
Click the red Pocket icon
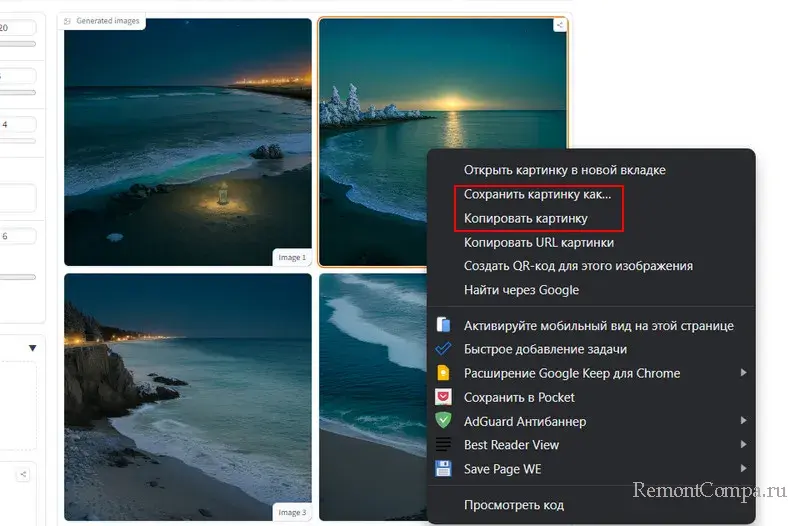(x=443, y=397)
